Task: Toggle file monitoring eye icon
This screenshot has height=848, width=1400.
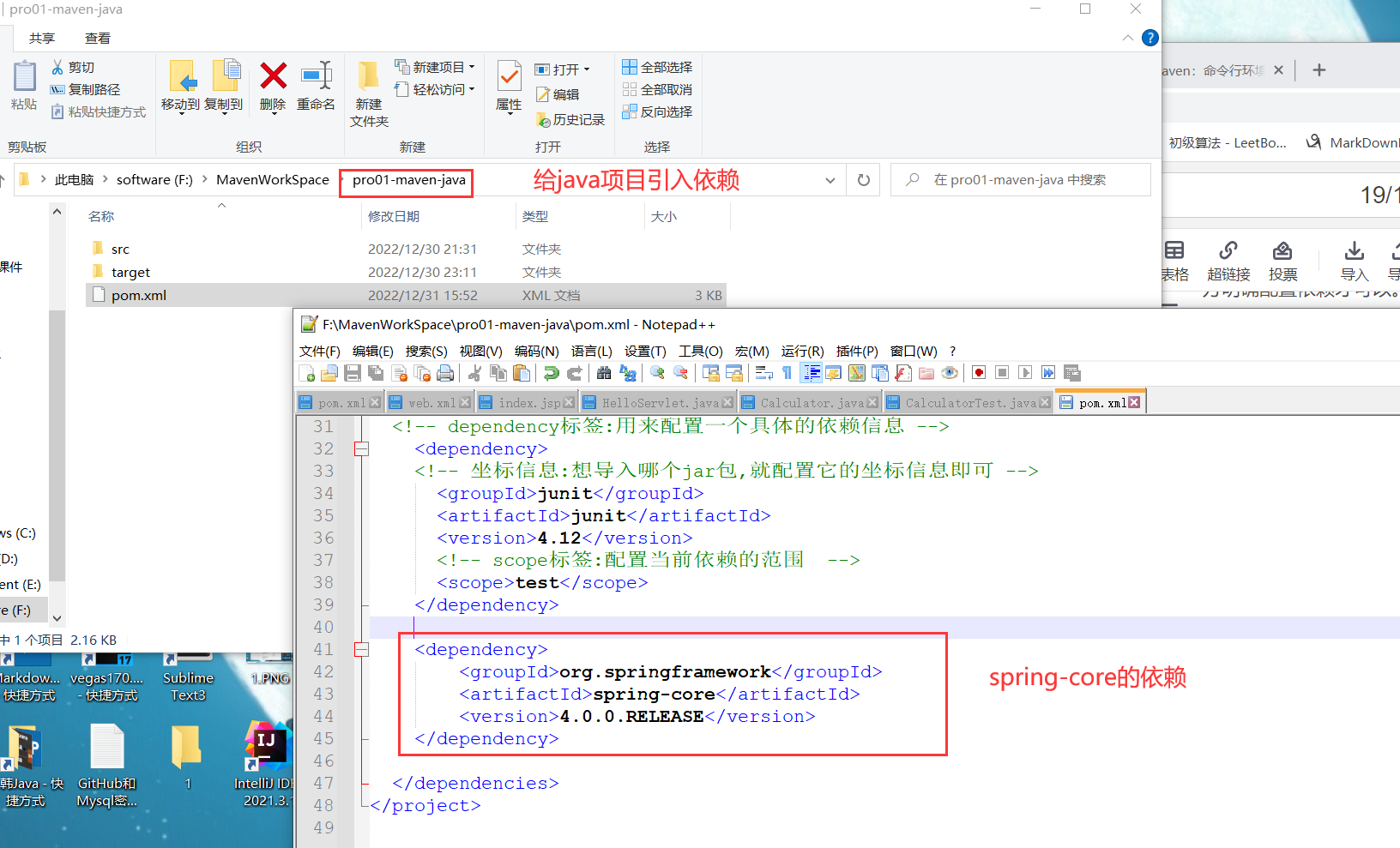Action: pos(950,373)
